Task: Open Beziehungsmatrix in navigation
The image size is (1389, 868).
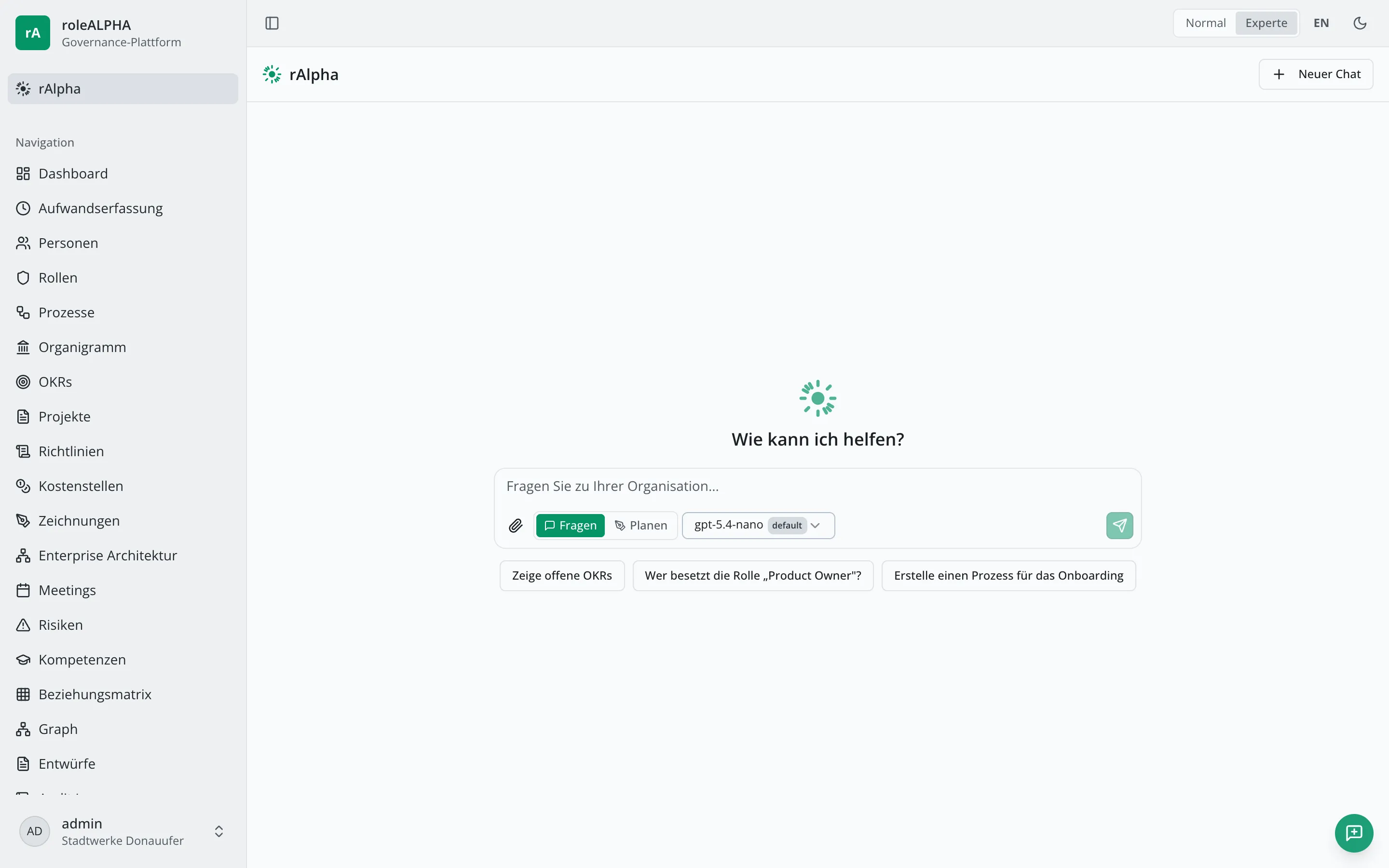Action: [x=123, y=694]
